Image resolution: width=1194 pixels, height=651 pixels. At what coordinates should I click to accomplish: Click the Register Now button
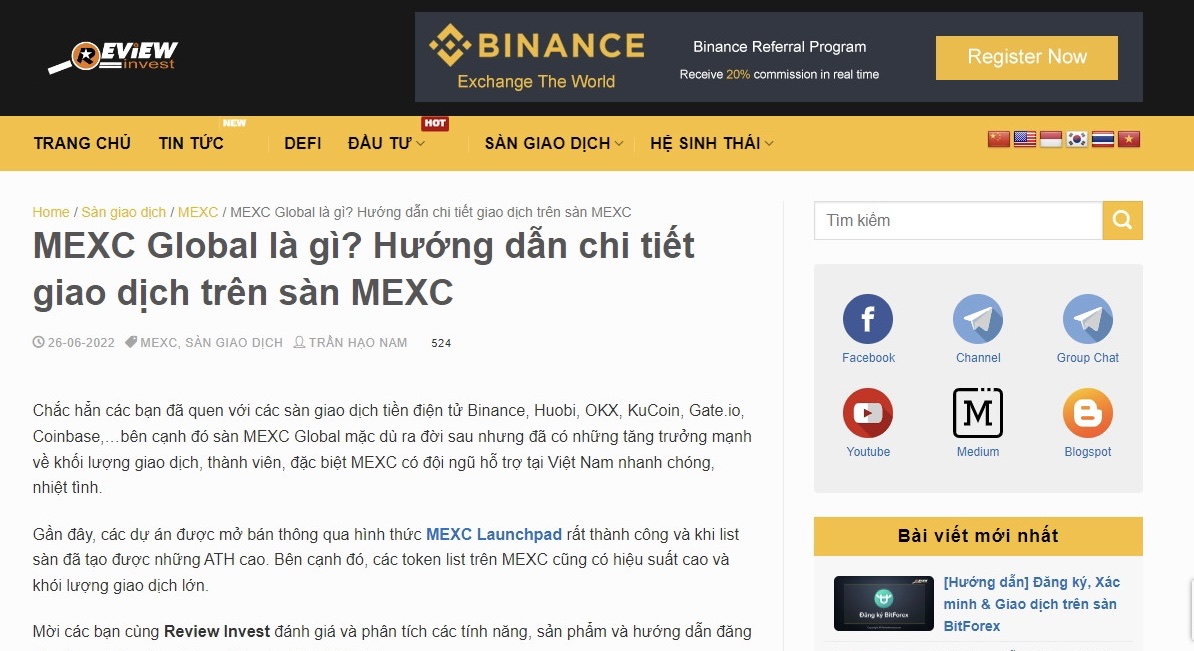coord(1026,57)
